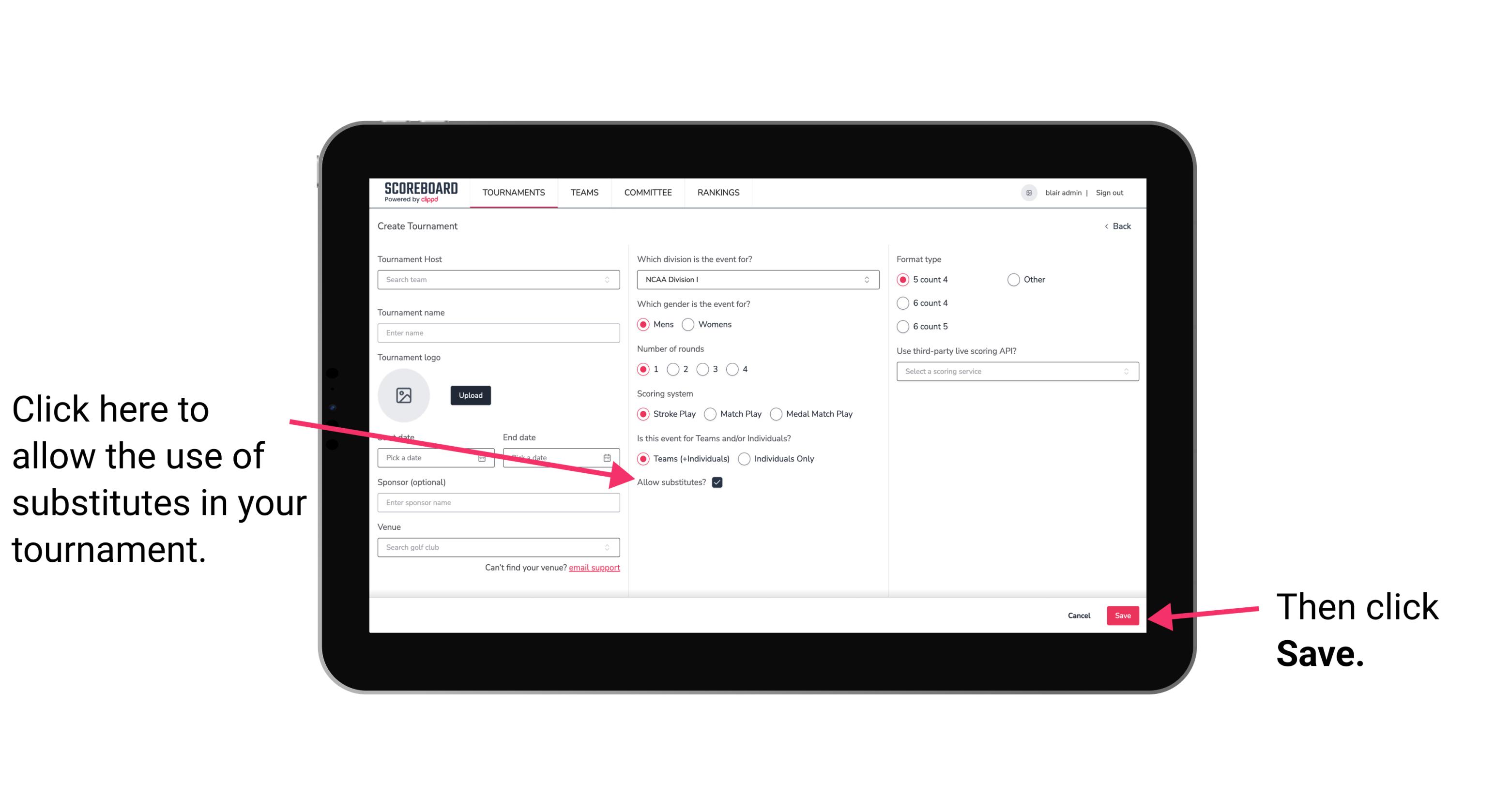Switch to the TEAMS tab
1510x812 pixels.
click(x=584, y=192)
